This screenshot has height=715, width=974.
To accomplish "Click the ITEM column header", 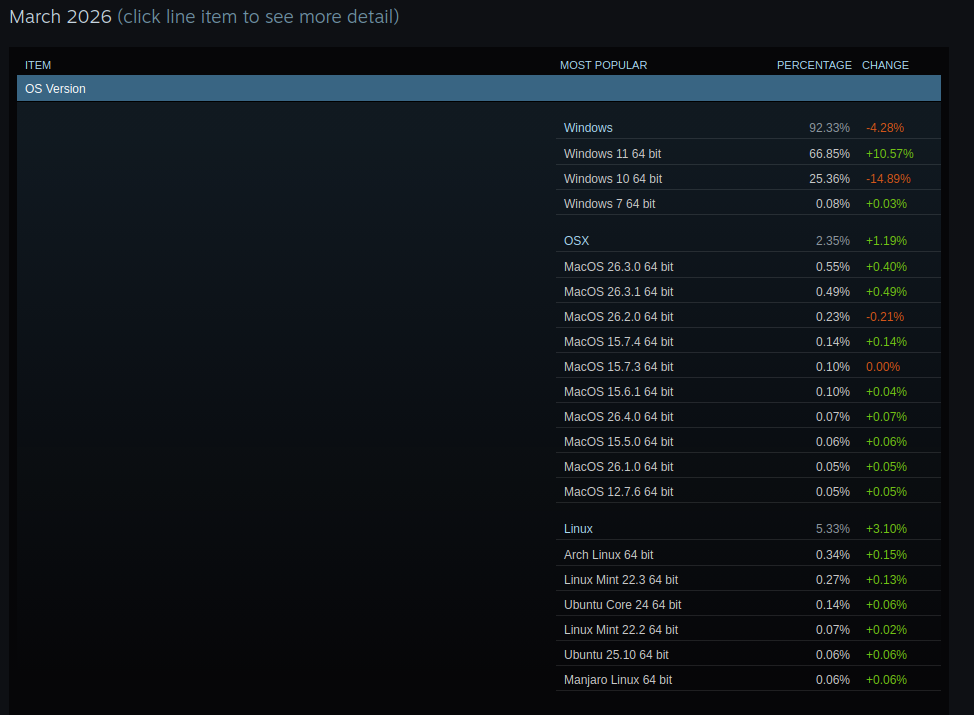I will tap(38, 65).
